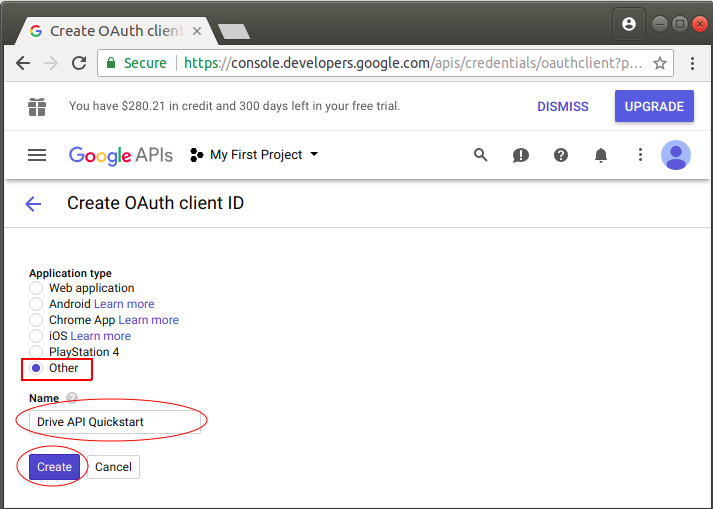
Task: Select Chrome App application type
Action: click(x=36, y=320)
